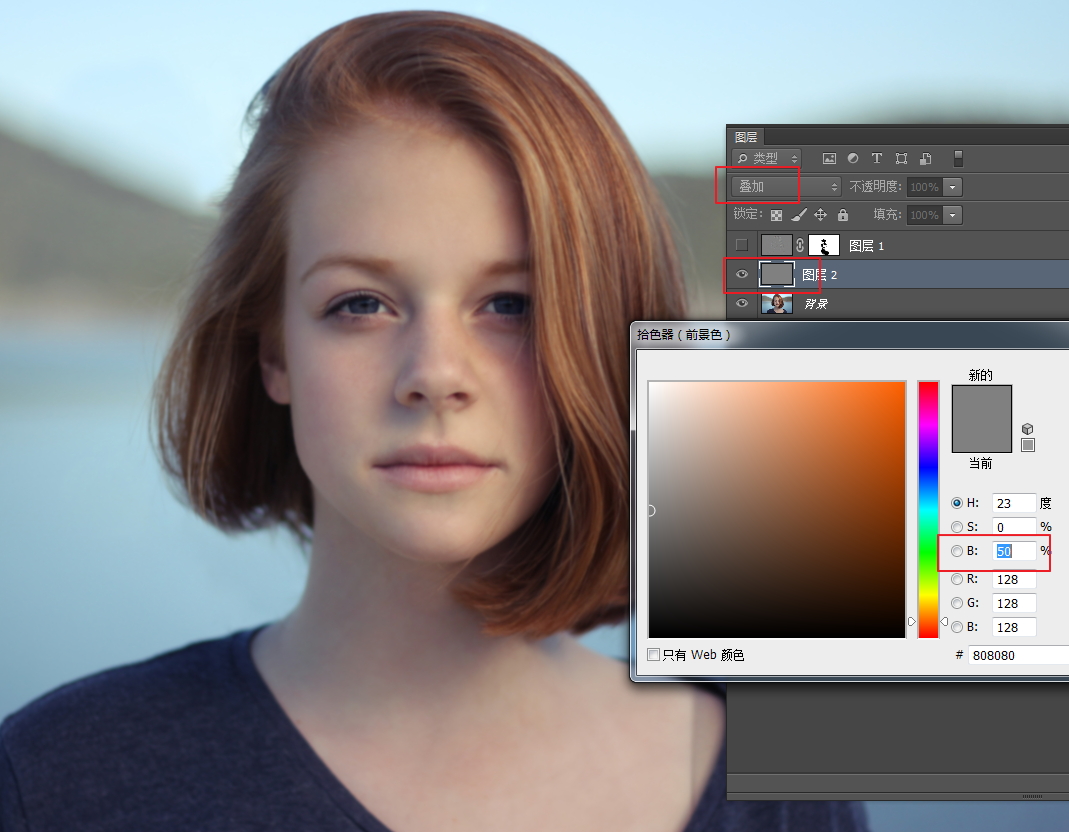This screenshot has width=1069, height=832.
Task: Click the 不透明度 label
Action: click(x=875, y=186)
